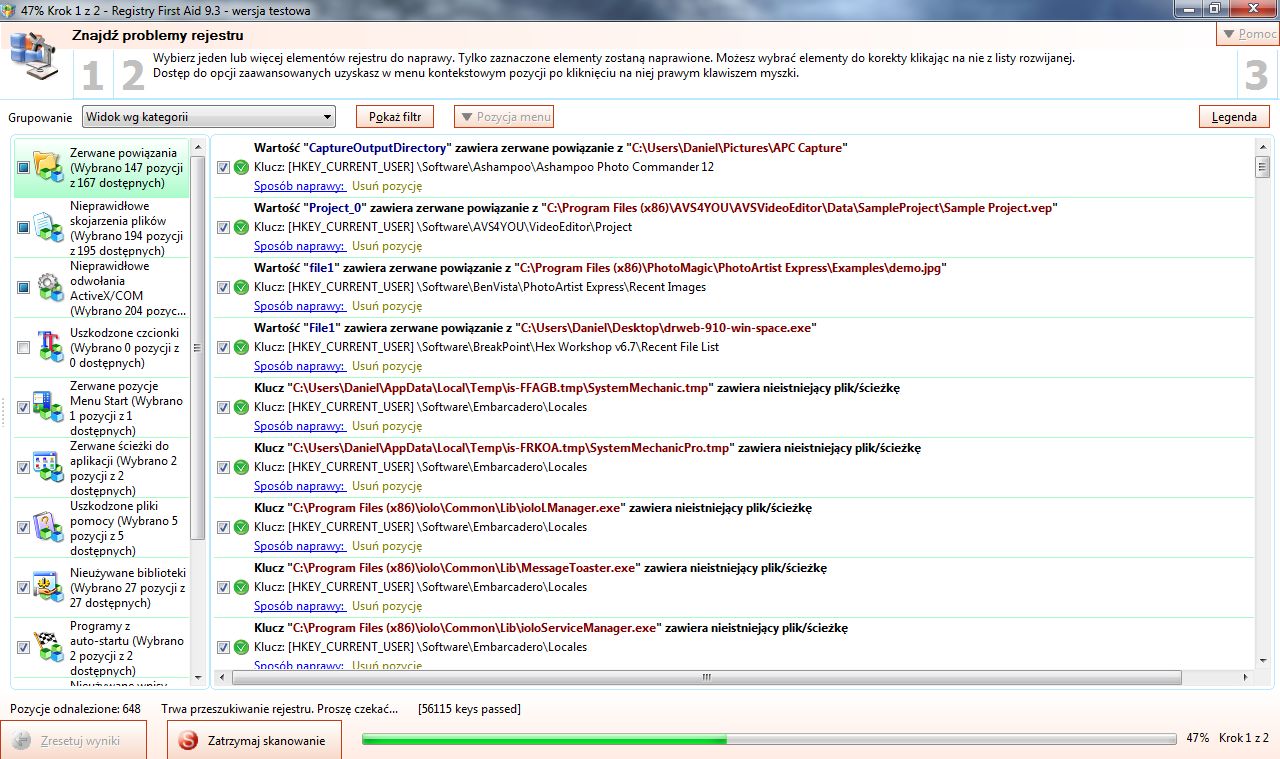Image resolution: width=1280 pixels, height=759 pixels.
Task: Click the Zerwane pozycje Menu Start icon
Action: pyautogui.click(x=48, y=408)
